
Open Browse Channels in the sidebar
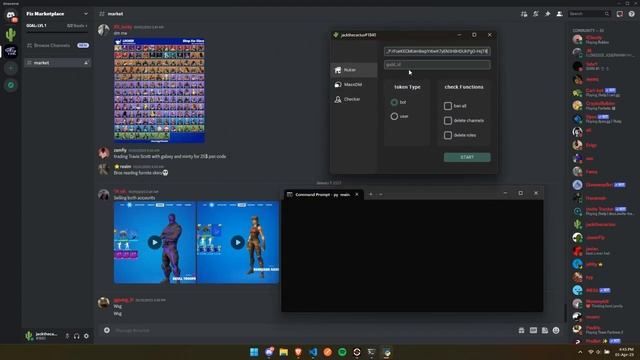pos(58,45)
